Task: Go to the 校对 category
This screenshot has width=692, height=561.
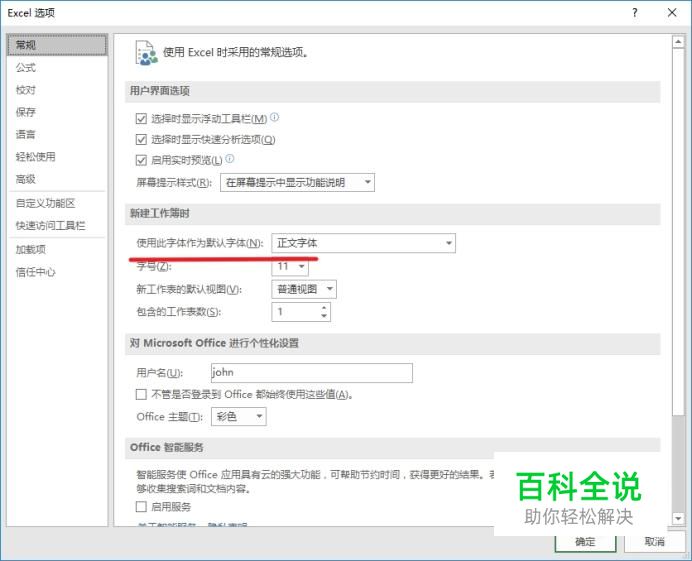Action: click(26, 90)
